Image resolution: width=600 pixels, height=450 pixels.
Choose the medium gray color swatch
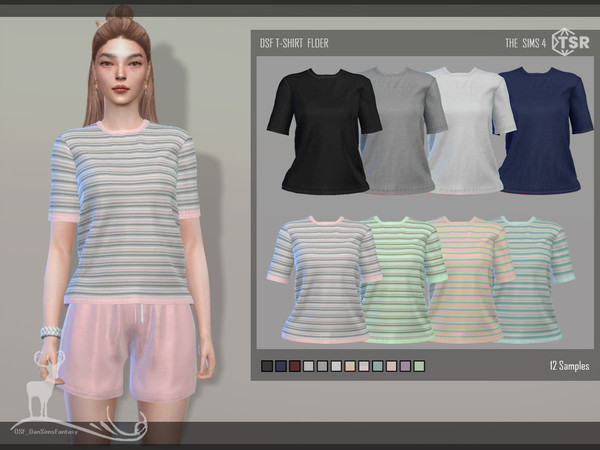[322, 366]
